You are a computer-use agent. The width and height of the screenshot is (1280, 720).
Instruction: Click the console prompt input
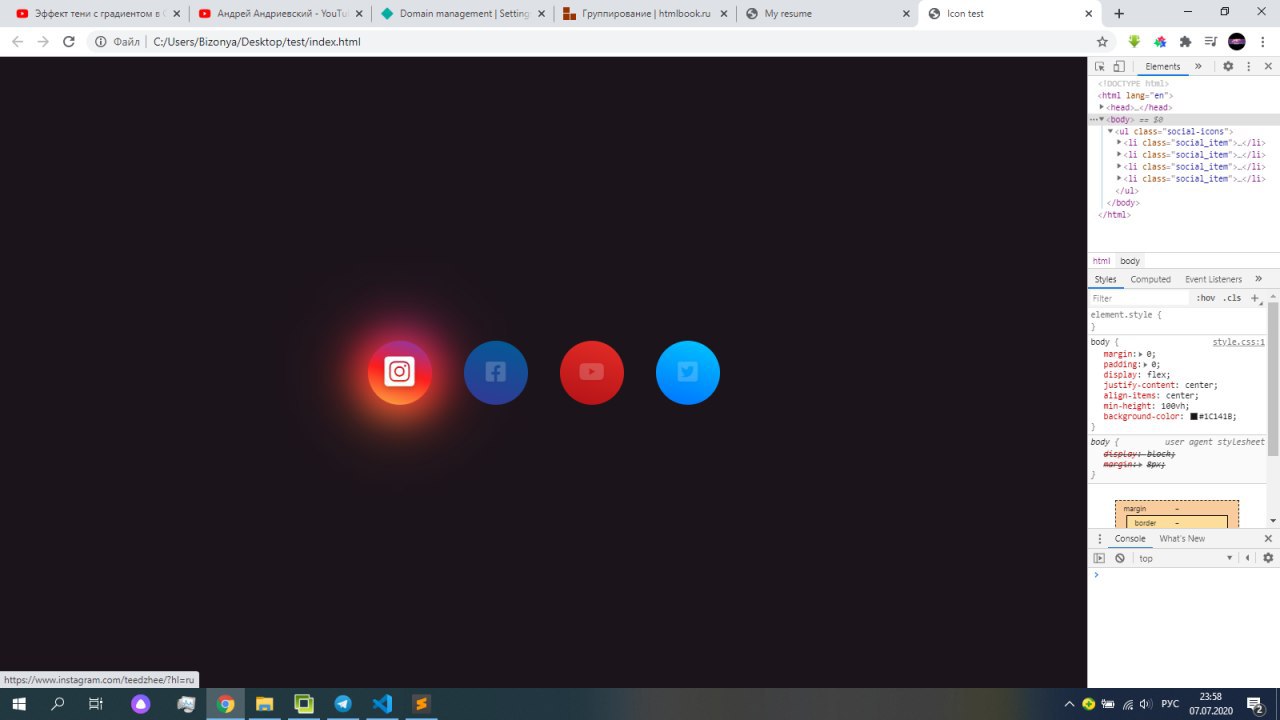[x=1185, y=575]
